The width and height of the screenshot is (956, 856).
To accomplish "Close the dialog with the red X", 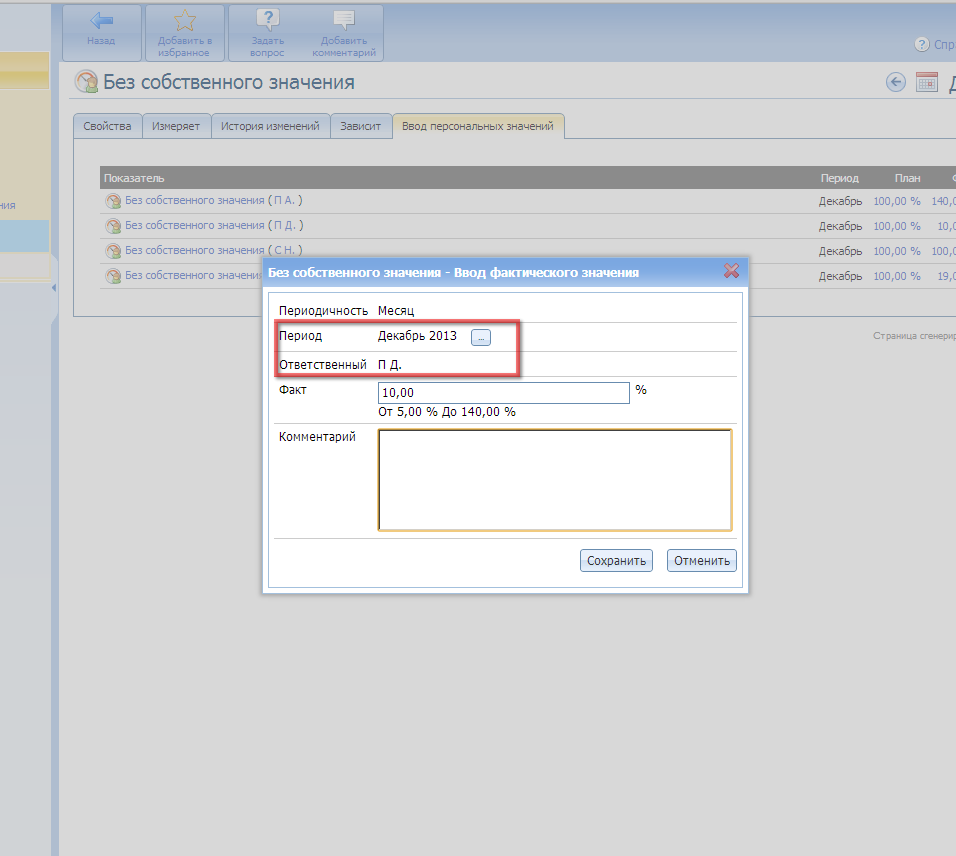I will pyautogui.click(x=731, y=271).
